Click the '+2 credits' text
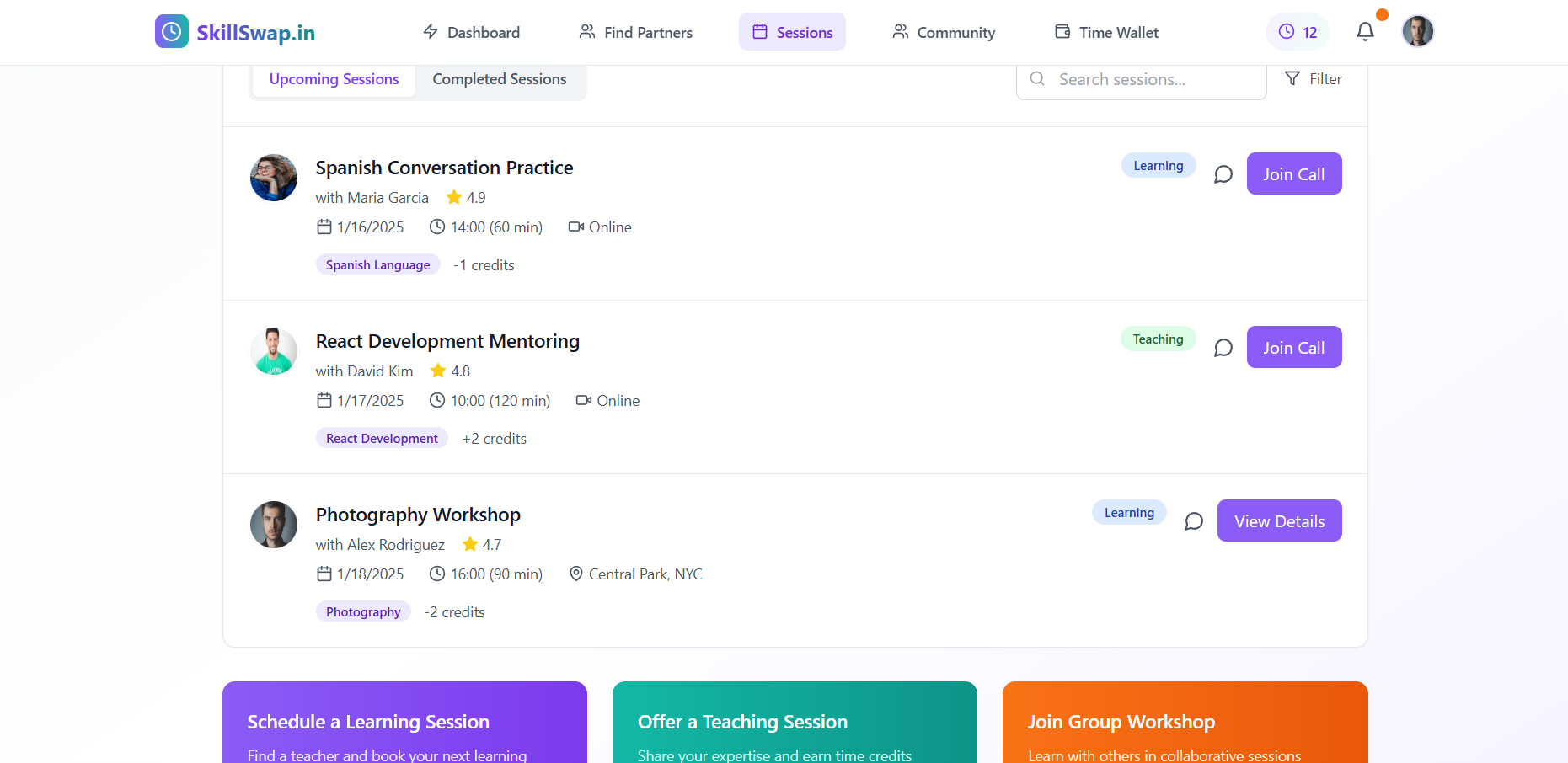Viewport: 1568px width, 763px height. [495, 439]
